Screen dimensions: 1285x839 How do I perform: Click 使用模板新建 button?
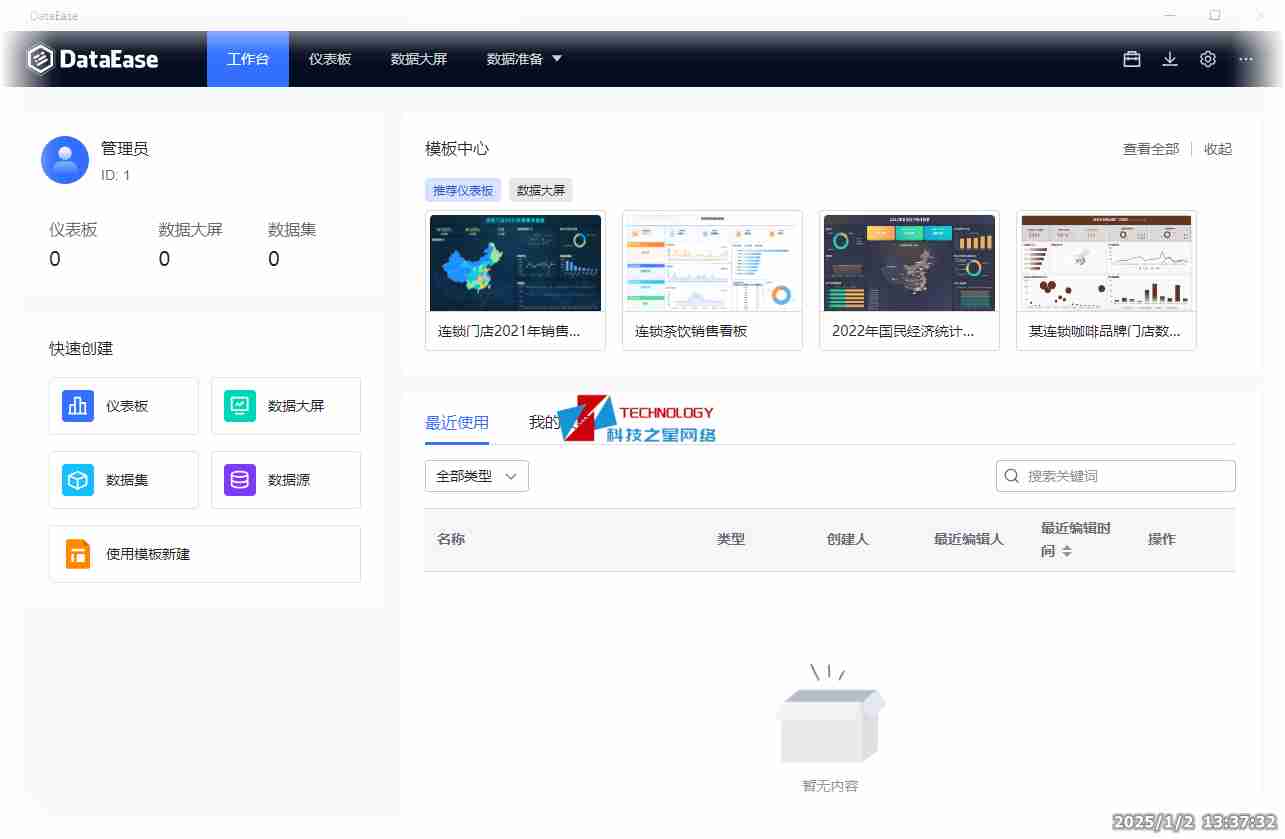tap(205, 554)
